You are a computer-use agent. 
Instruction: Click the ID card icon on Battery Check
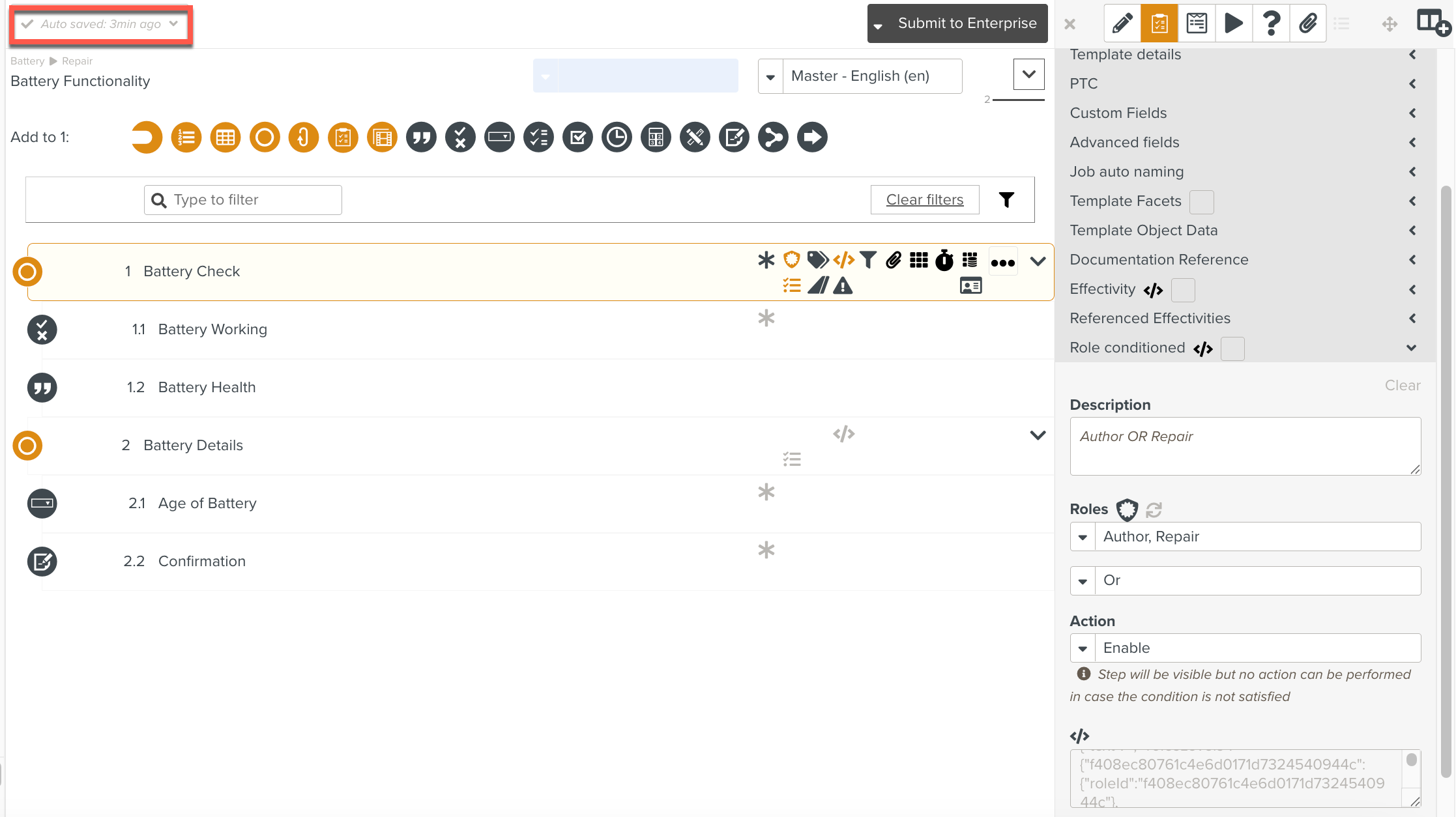point(970,286)
